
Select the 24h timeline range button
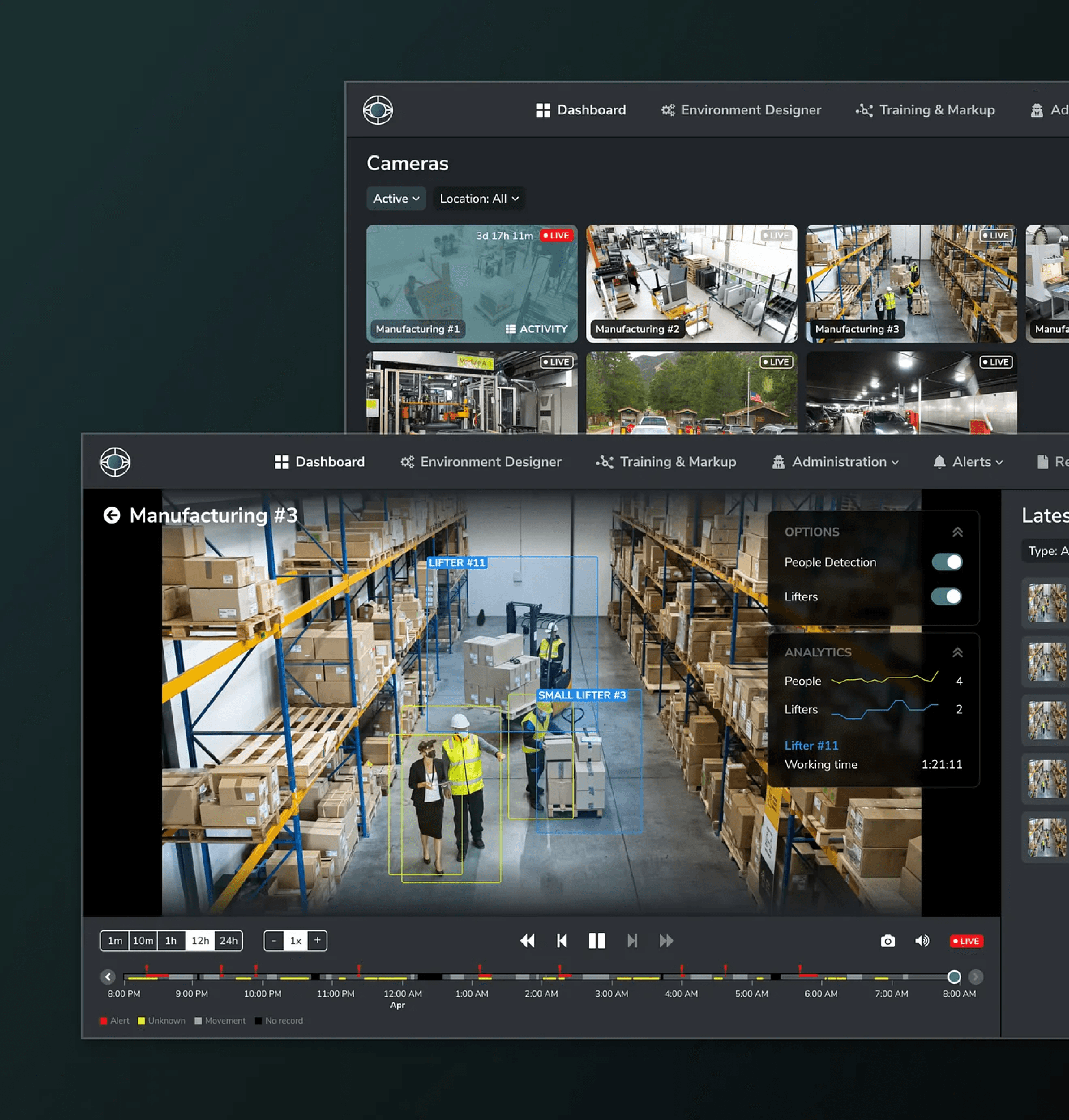click(x=229, y=940)
